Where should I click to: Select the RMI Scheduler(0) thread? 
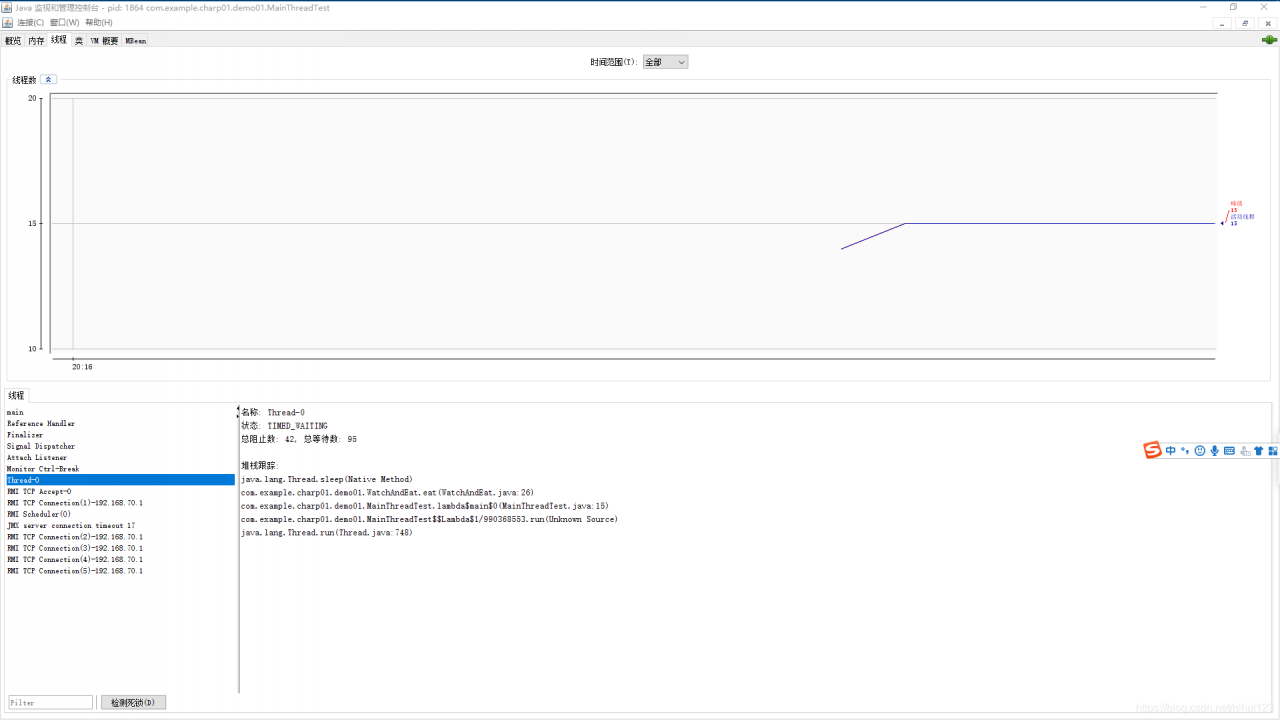pyautogui.click(x=120, y=514)
